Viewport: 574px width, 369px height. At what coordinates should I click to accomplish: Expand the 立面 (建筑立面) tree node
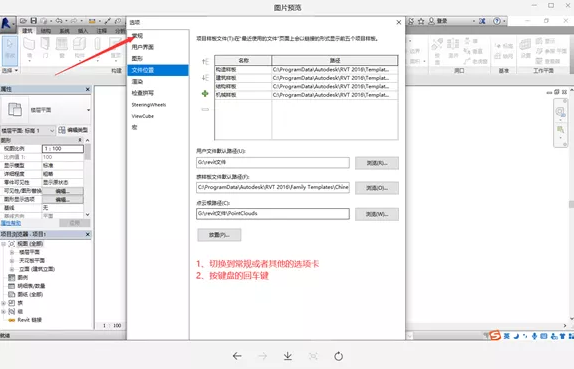12,269
